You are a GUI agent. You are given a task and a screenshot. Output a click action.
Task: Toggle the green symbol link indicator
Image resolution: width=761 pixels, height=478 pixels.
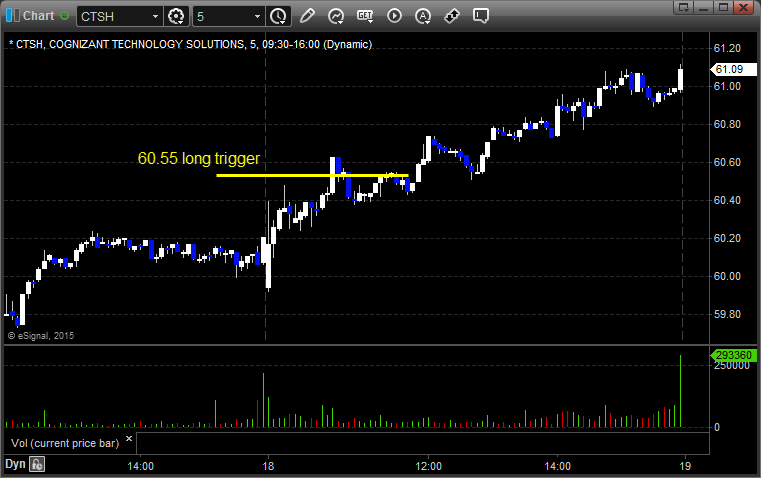pos(65,16)
